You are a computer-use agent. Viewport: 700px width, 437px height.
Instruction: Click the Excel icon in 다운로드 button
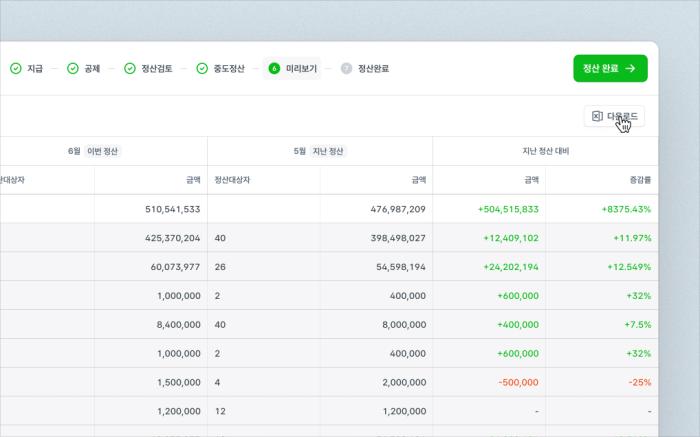(597, 117)
